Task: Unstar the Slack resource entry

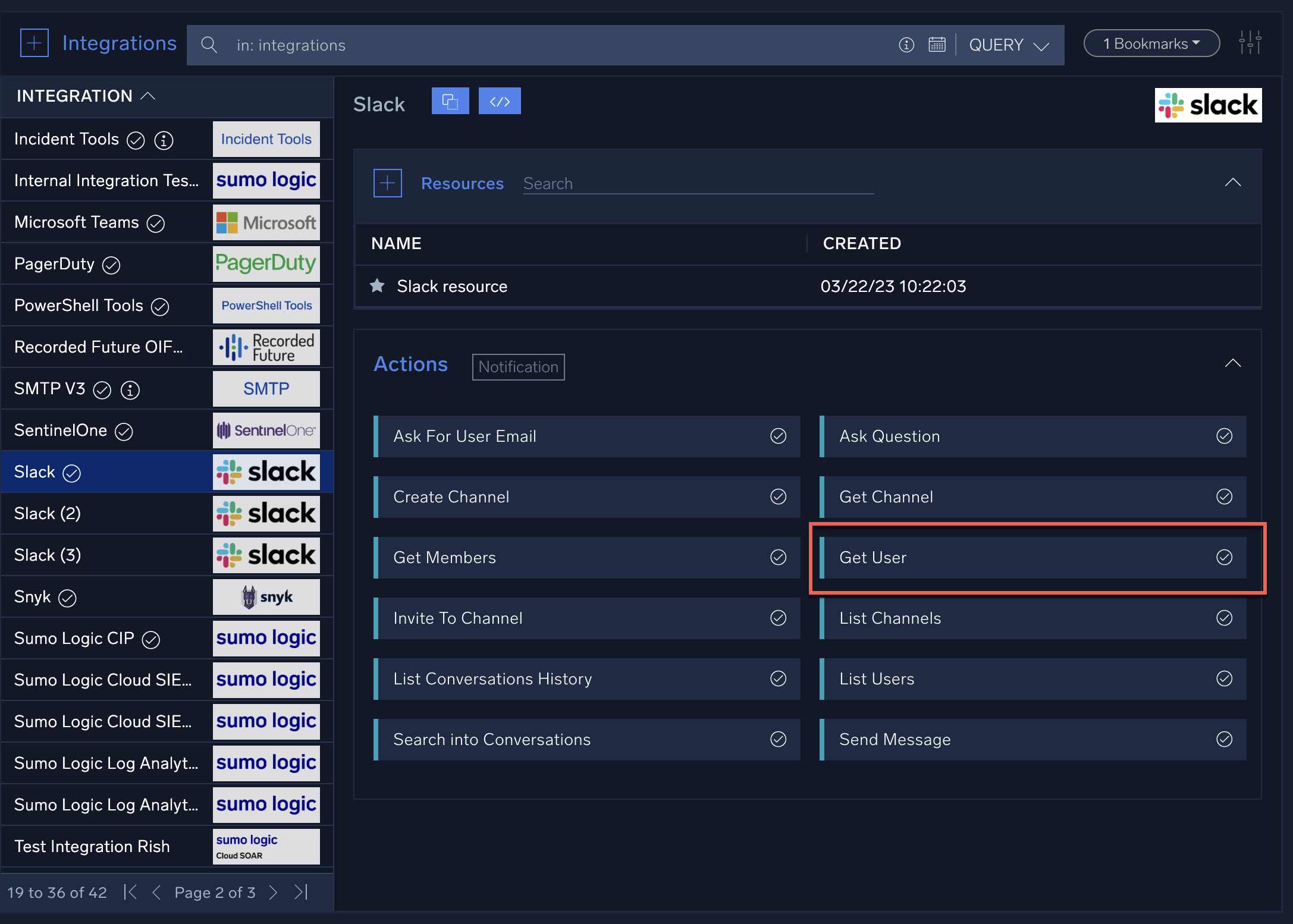Action: (377, 286)
